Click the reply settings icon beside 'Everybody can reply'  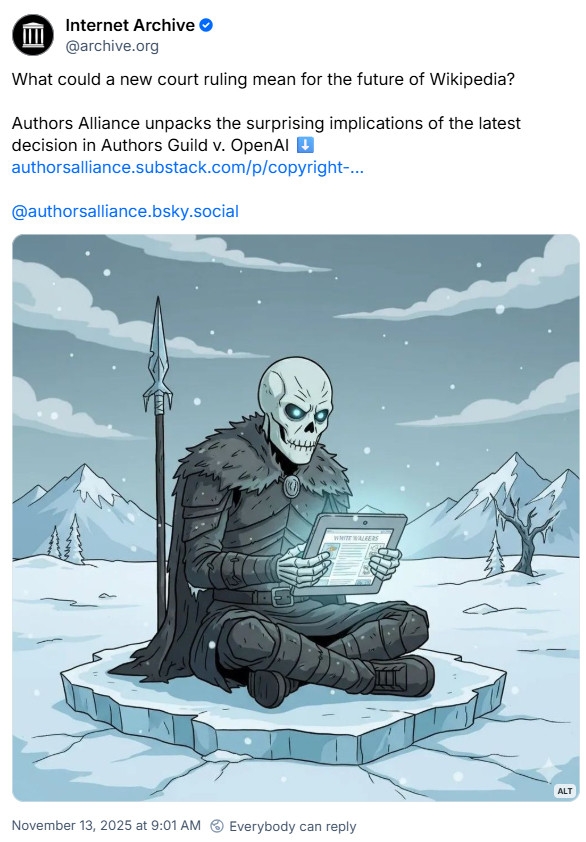point(216,826)
